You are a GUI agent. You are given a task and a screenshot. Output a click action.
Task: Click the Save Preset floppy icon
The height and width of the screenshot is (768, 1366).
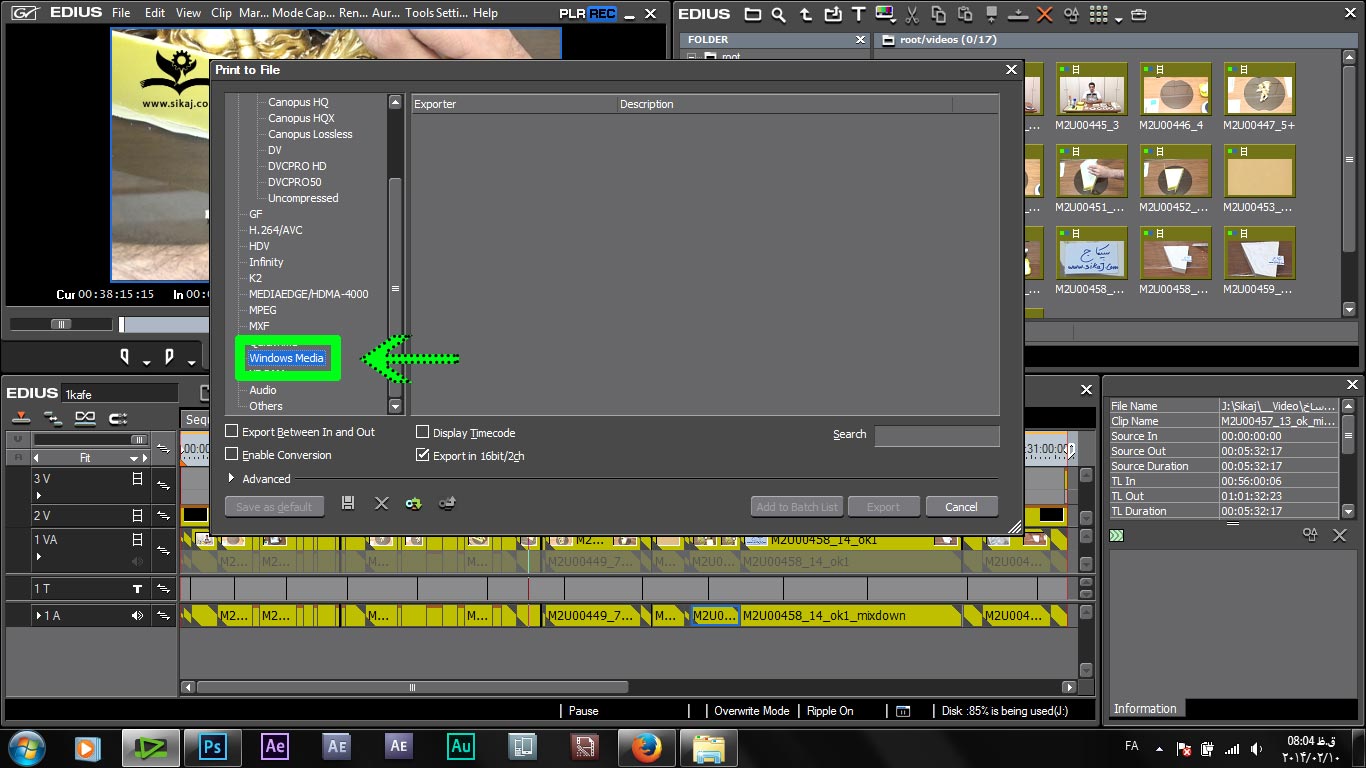pos(348,503)
